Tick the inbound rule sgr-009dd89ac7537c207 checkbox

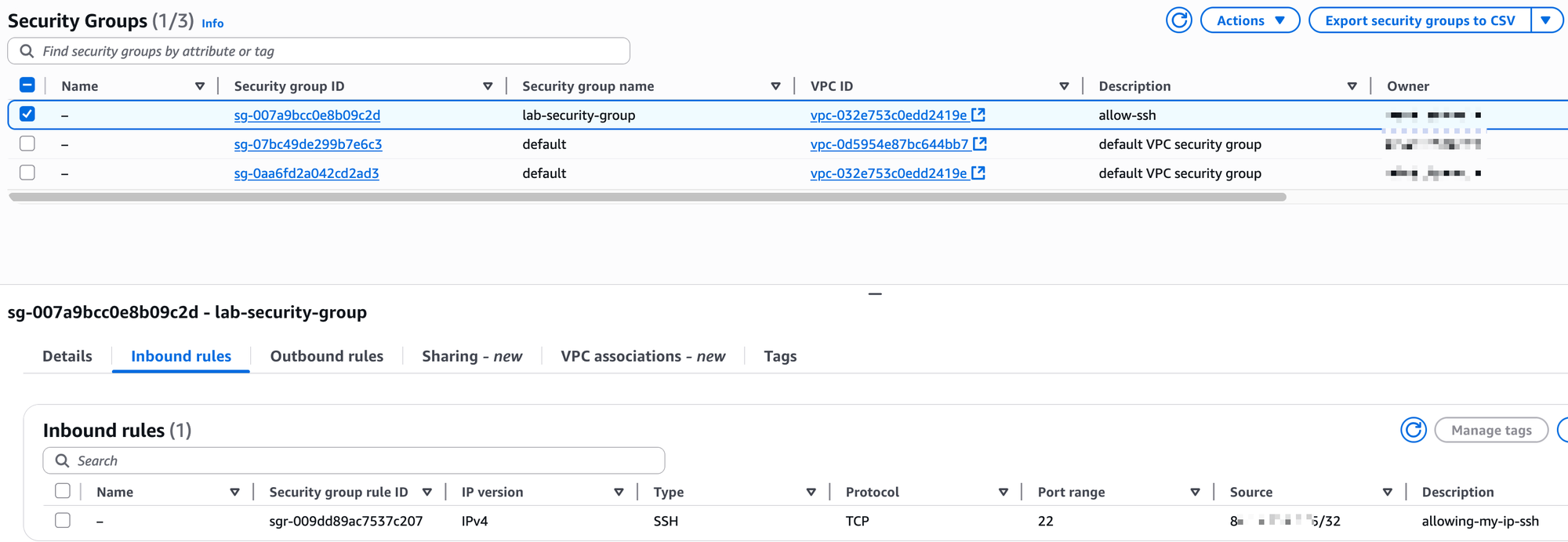coord(63,520)
